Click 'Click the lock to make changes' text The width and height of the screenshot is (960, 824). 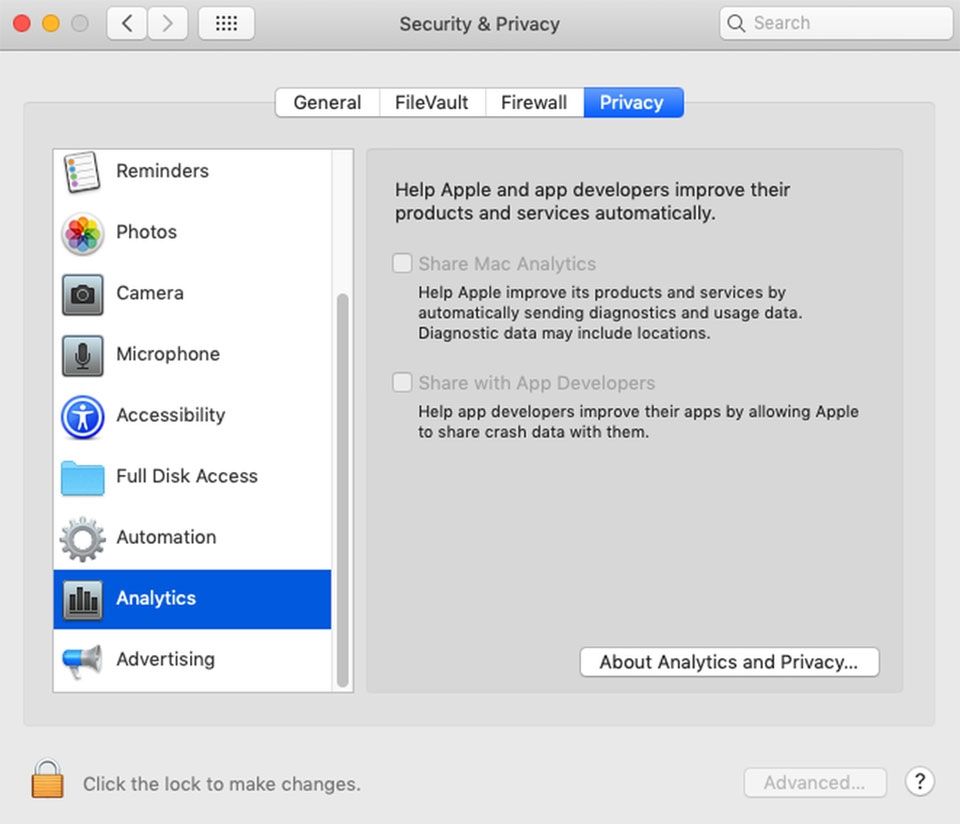click(x=222, y=784)
